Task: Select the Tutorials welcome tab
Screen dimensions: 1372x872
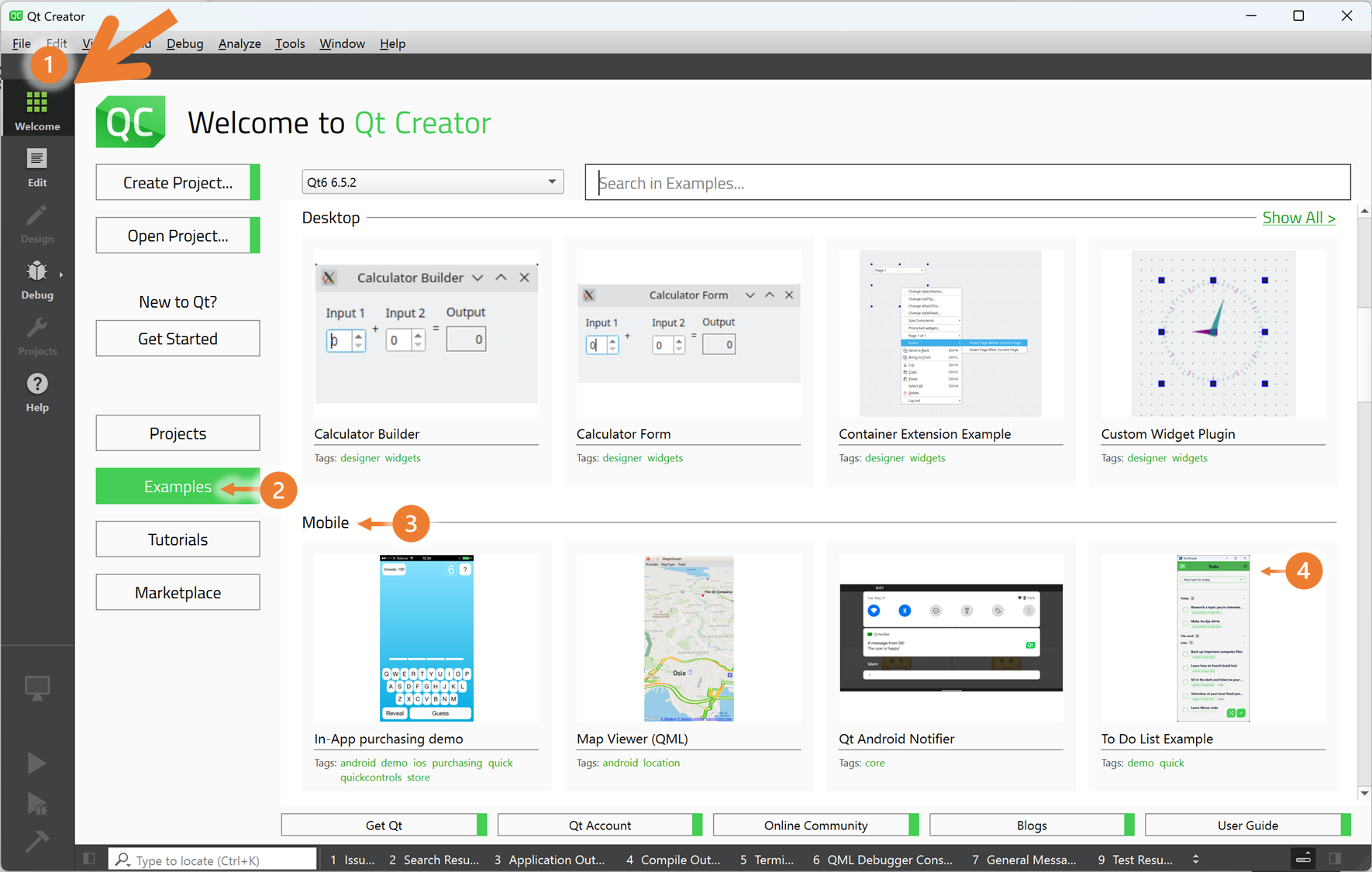Action: [178, 539]
